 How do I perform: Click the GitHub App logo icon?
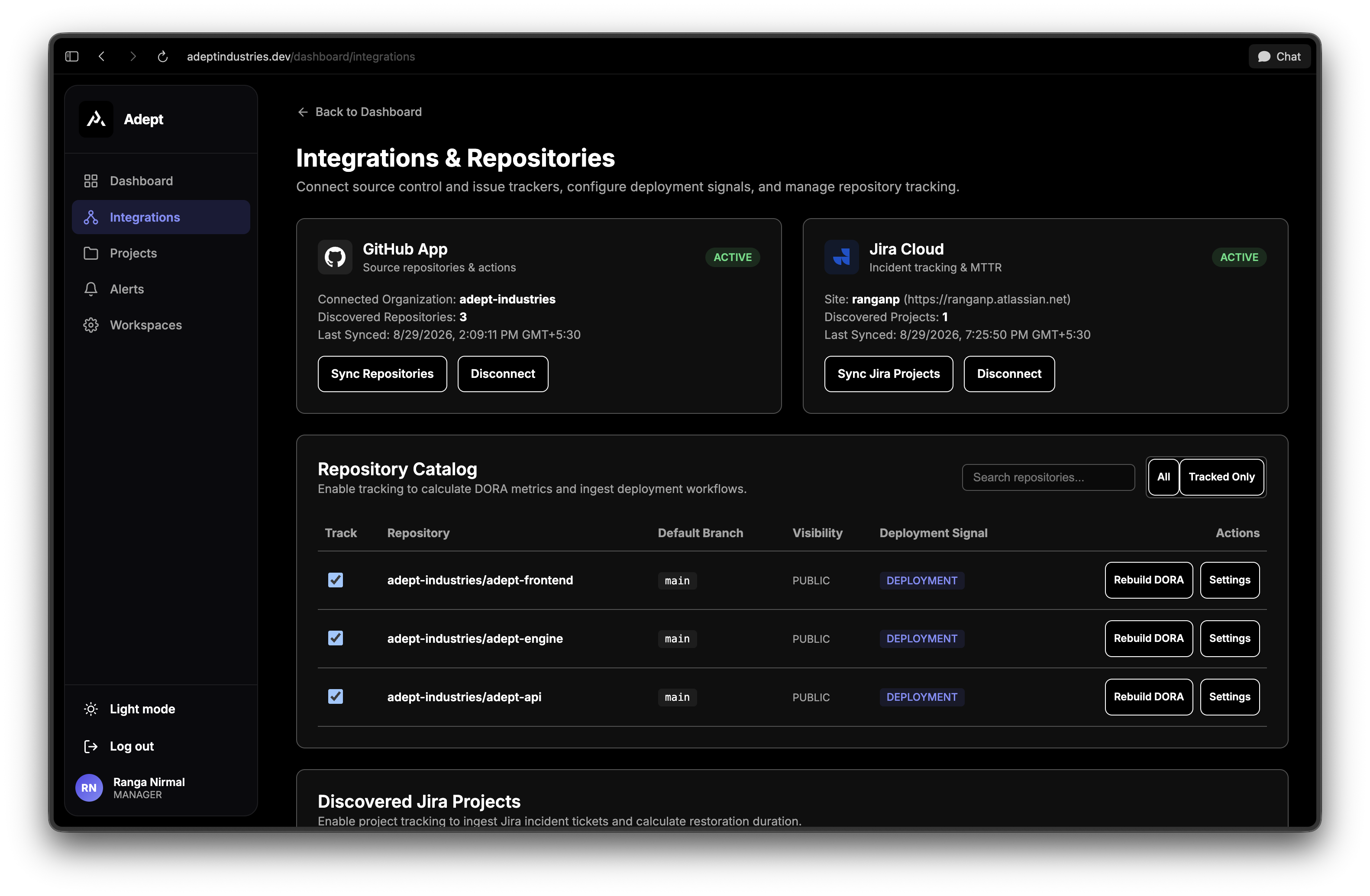click(335, 257)
